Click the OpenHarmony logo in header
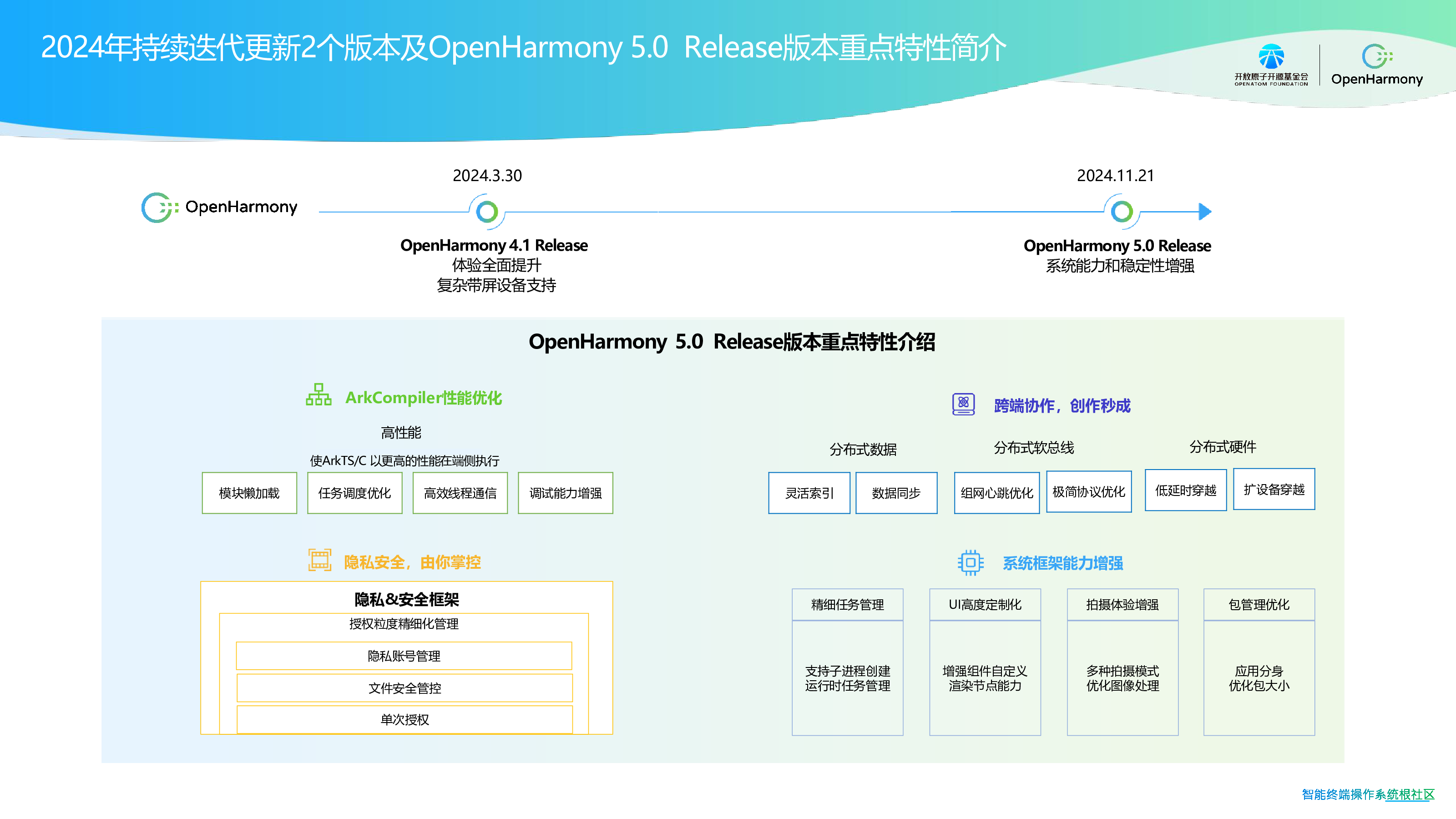Screen dimensions: 1456x819 point(1376,65)
